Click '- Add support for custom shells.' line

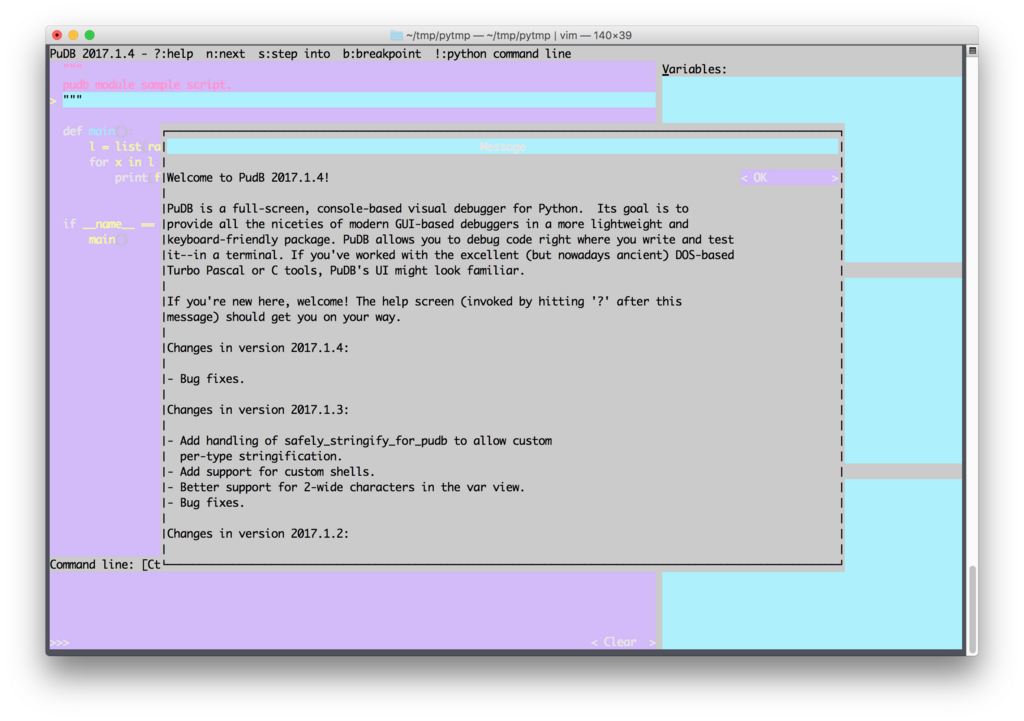point(271,472)
